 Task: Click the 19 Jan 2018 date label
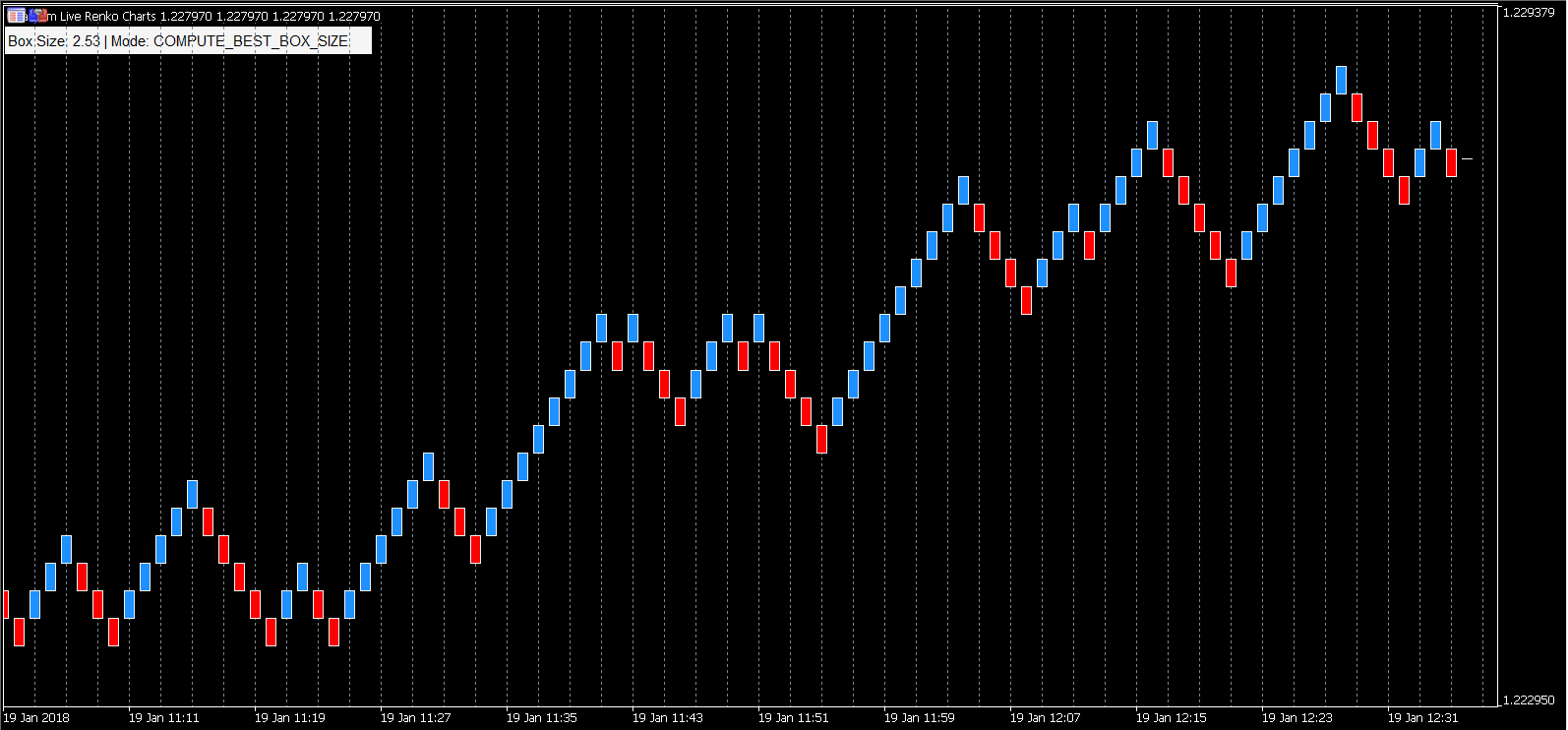37,718
